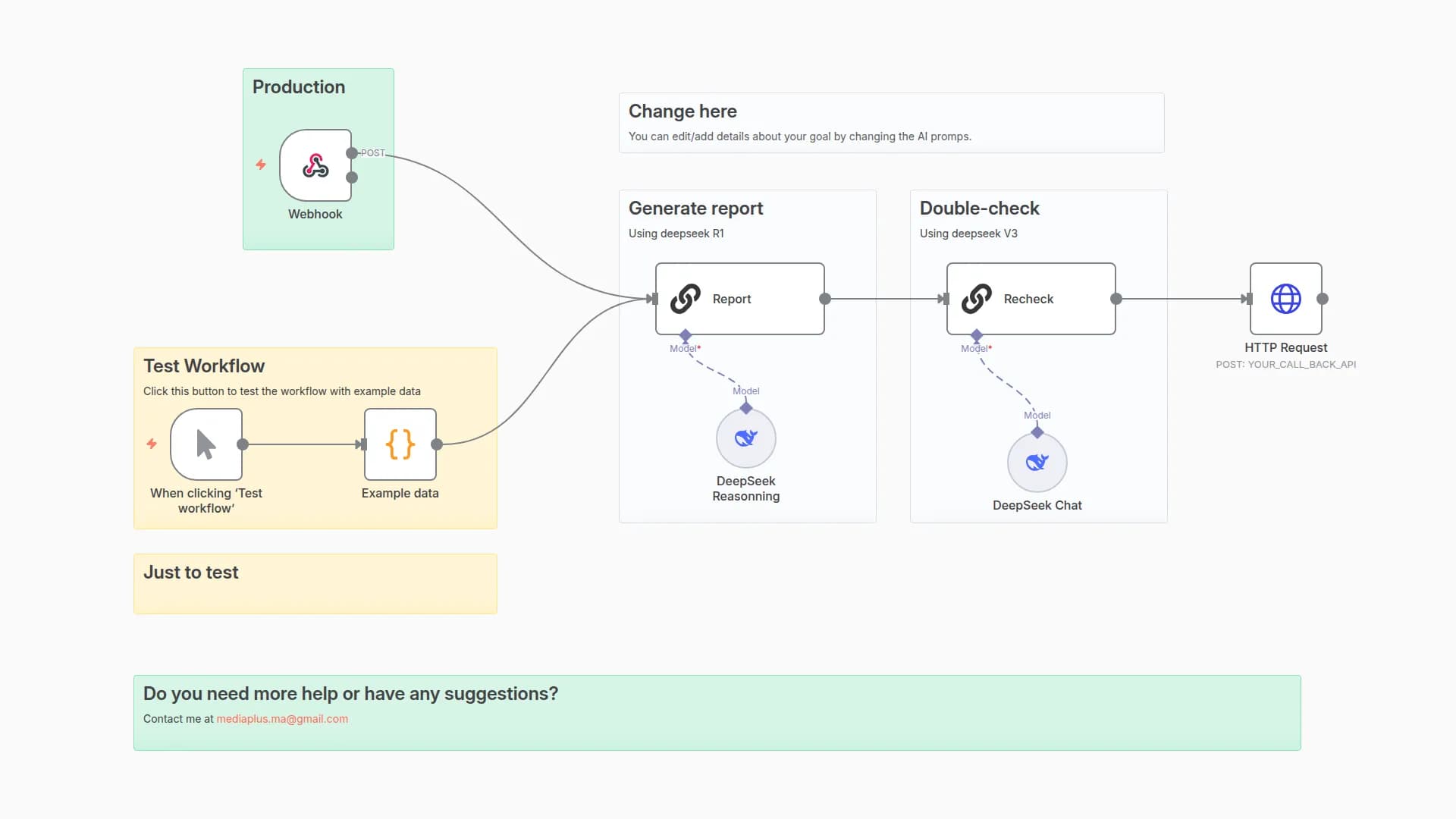Open the mediaplus.ma@gmail.com email link
Screen dimensions: 1456x819
[281, 718]
